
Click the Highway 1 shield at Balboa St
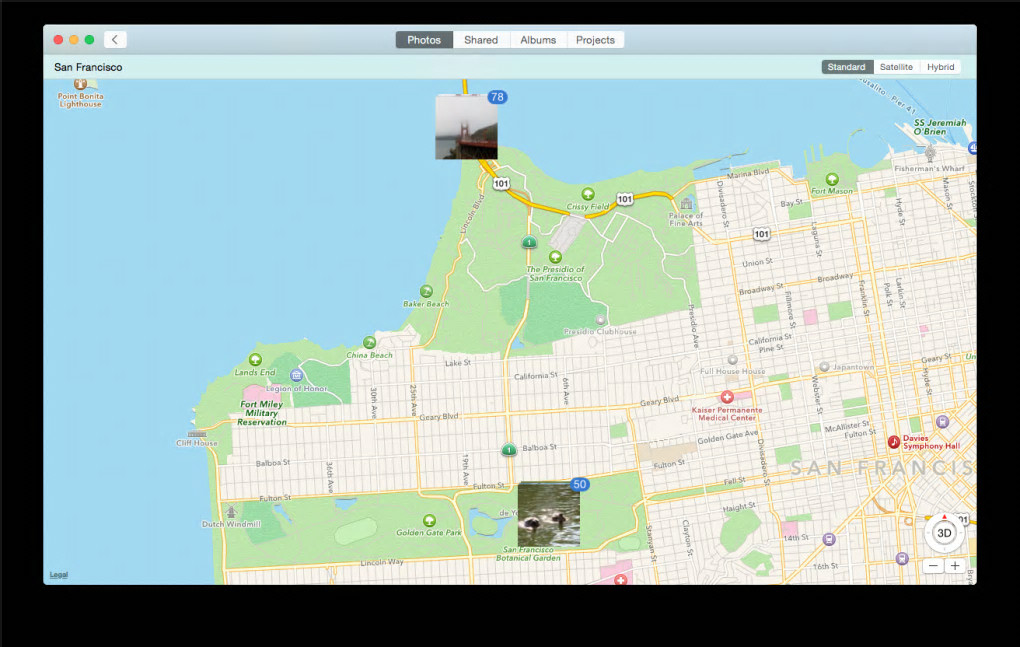(509, 449)
